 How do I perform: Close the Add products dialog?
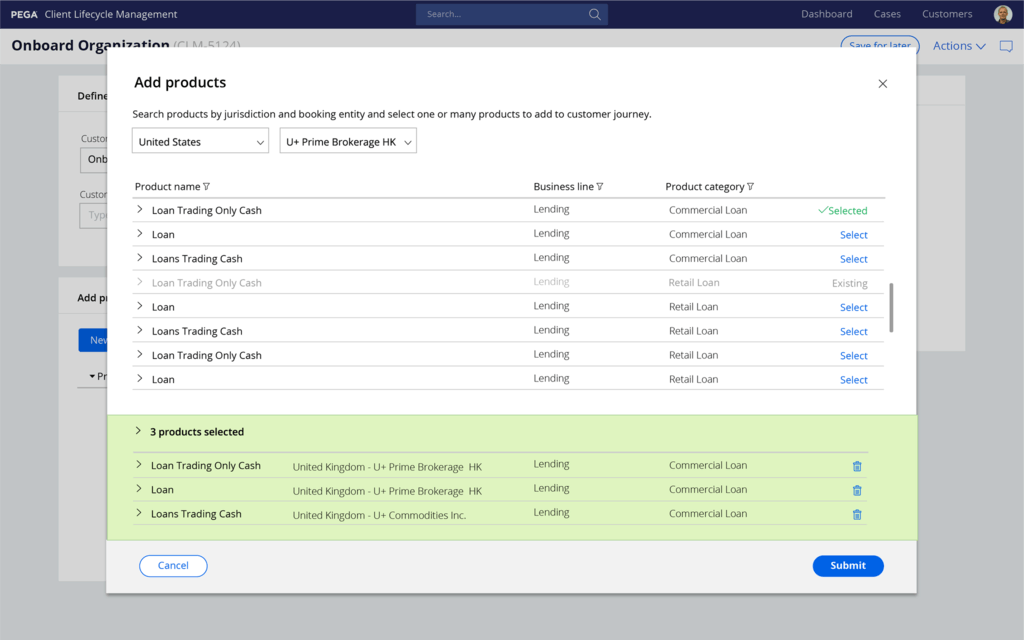[x=882, y=84]
